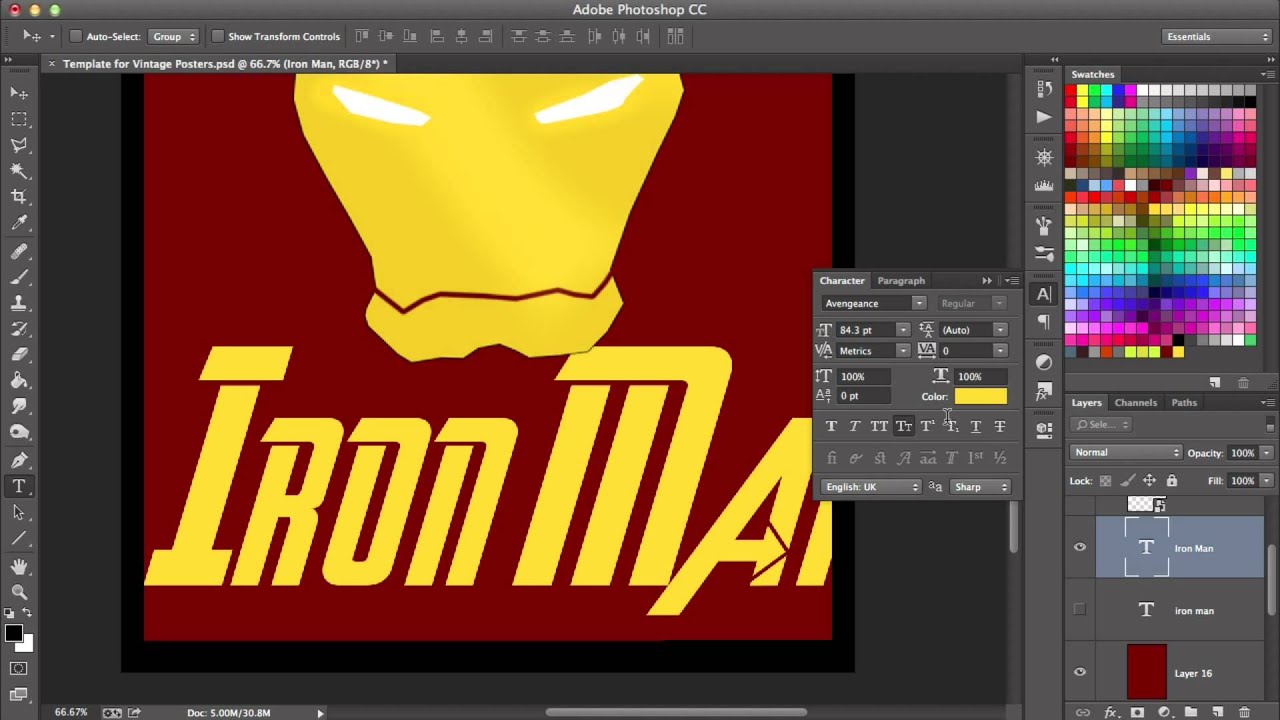Toggle Strikethrough text style
The width and height of the screenshot is (1280, 720).
1000,426
